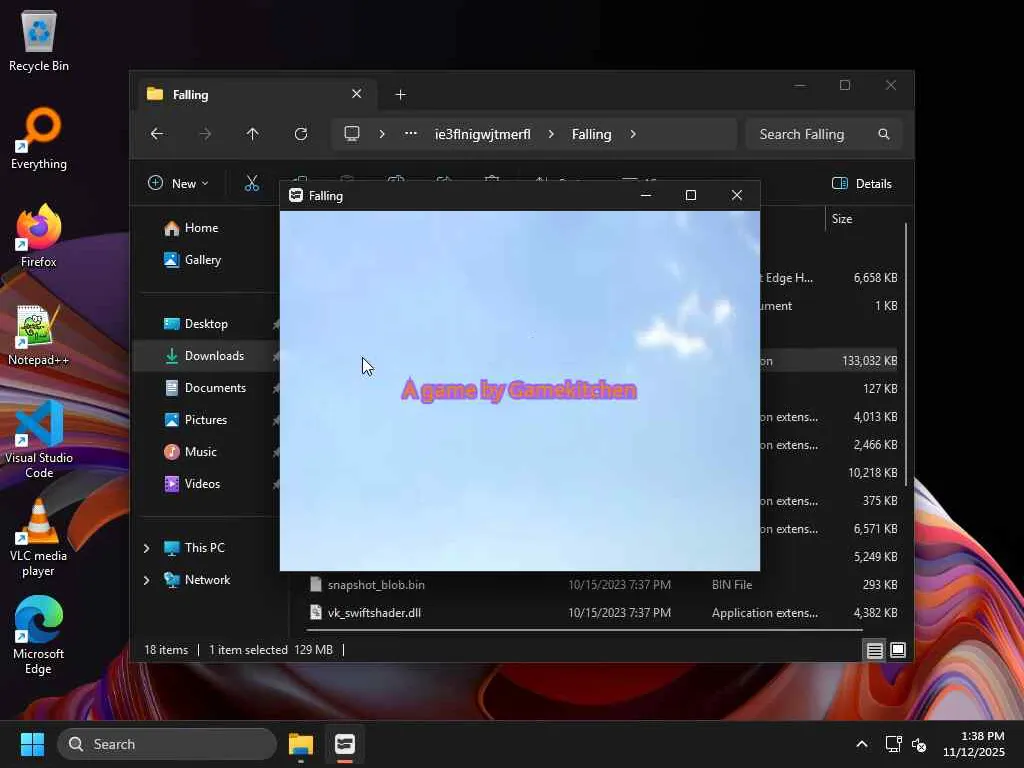This screenshot has height=768, width=1024.
Task: Open Microsoft Edge desktop shortcut
Action: coord(39,635)
